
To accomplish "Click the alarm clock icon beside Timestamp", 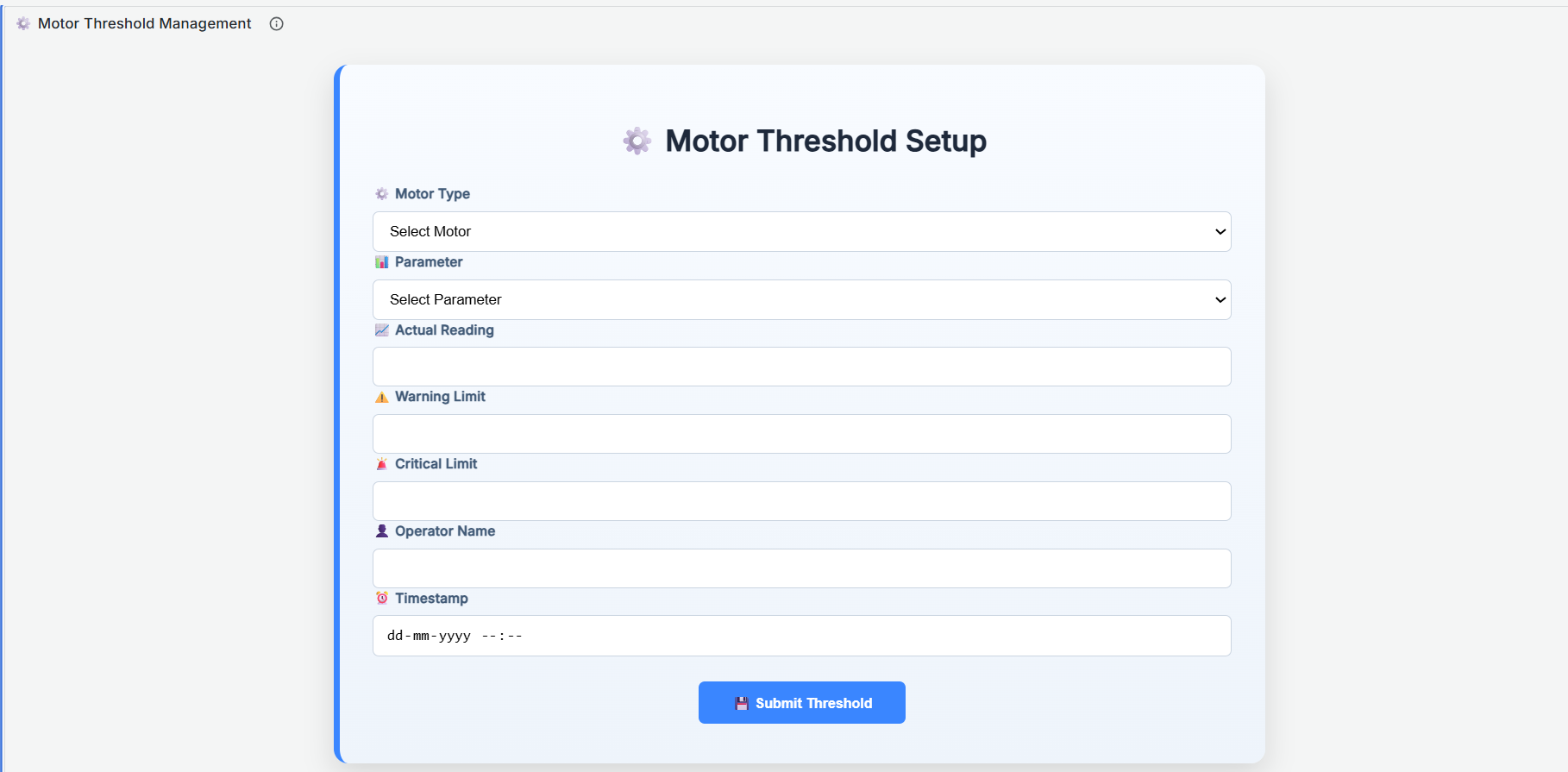I will coord(382,599).
